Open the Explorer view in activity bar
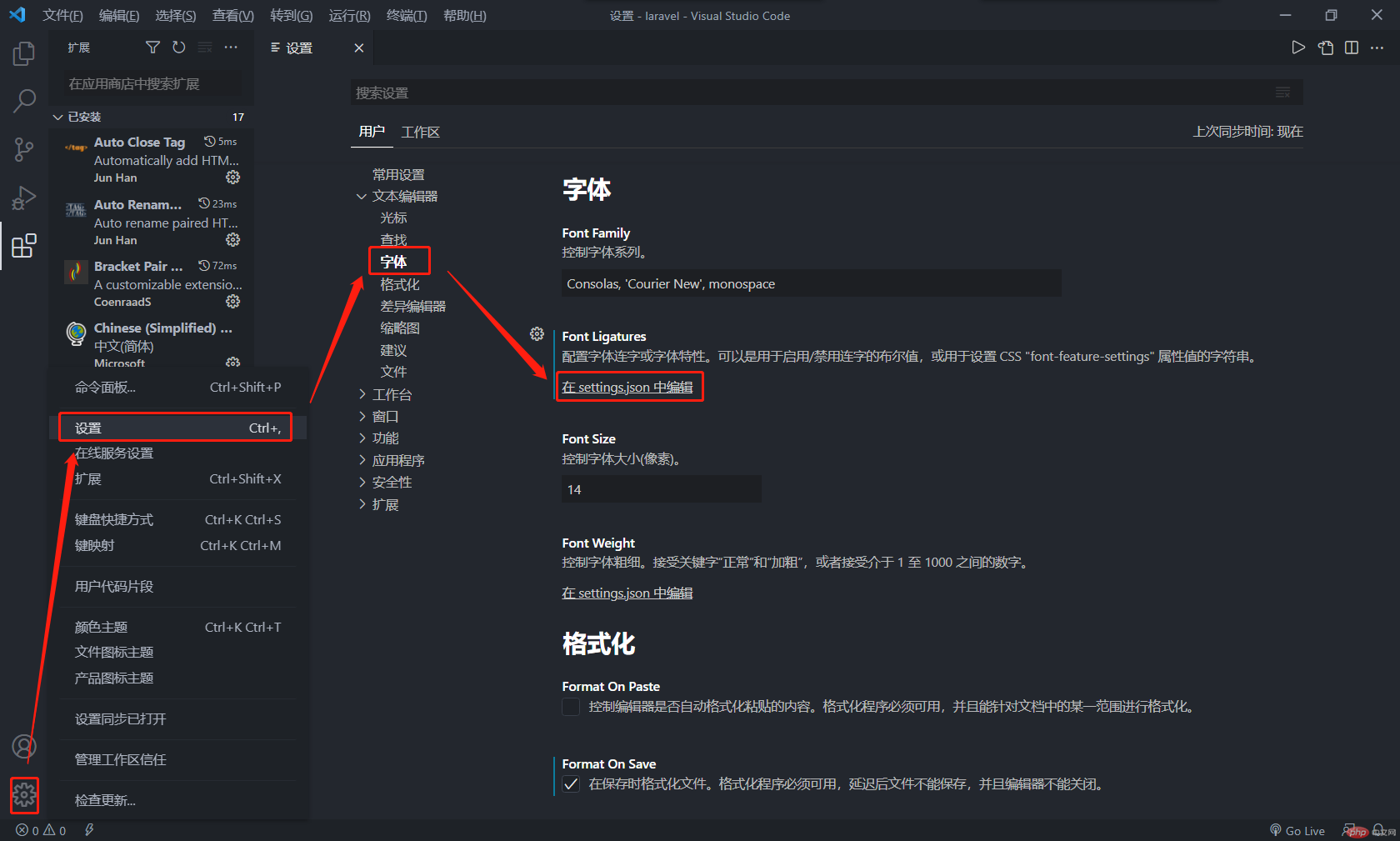This screenshot has width=1400, height=841. pos(24,54)
